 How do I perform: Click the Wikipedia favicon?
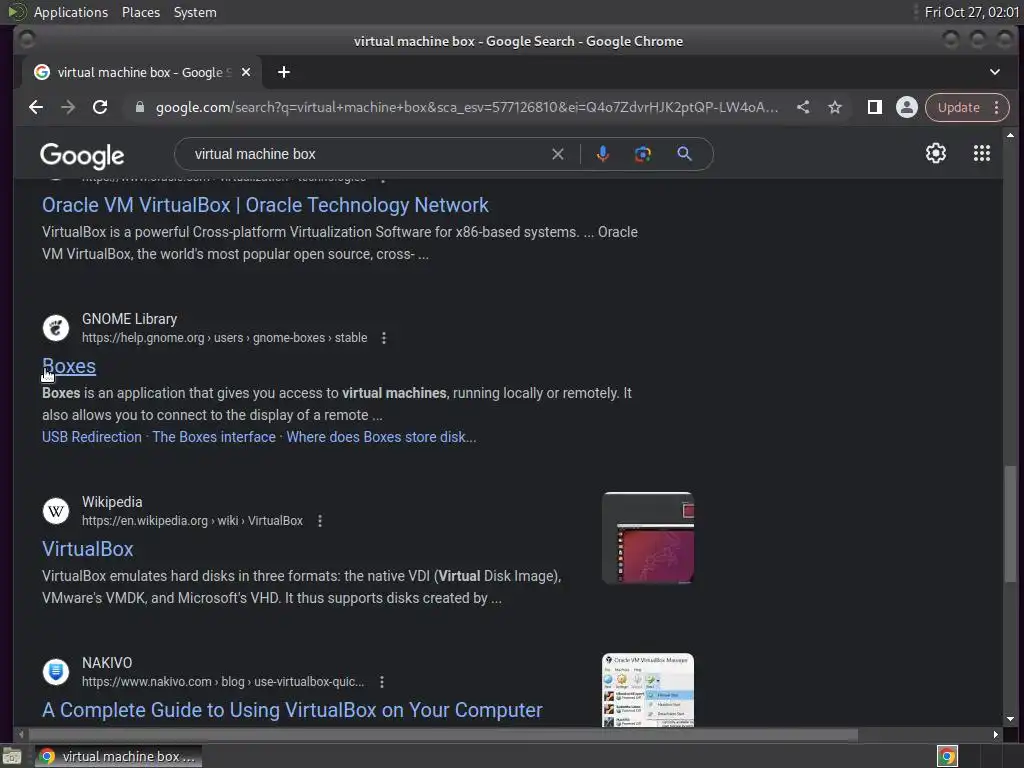tap(56, 511)
